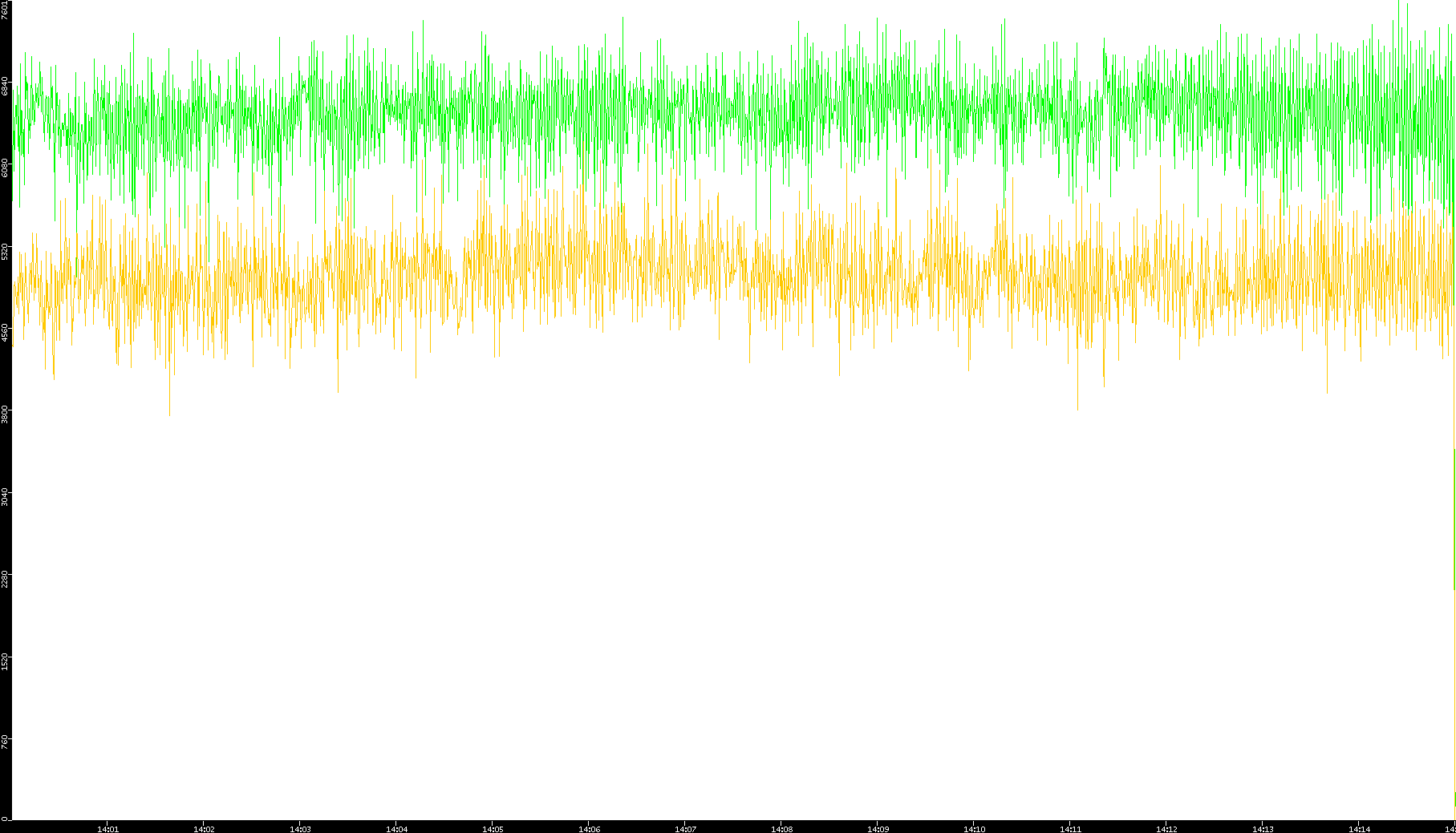Click the 3040 vertical axis label
The width and height of the screenshot is (1456, 833).
pos(6,496)
